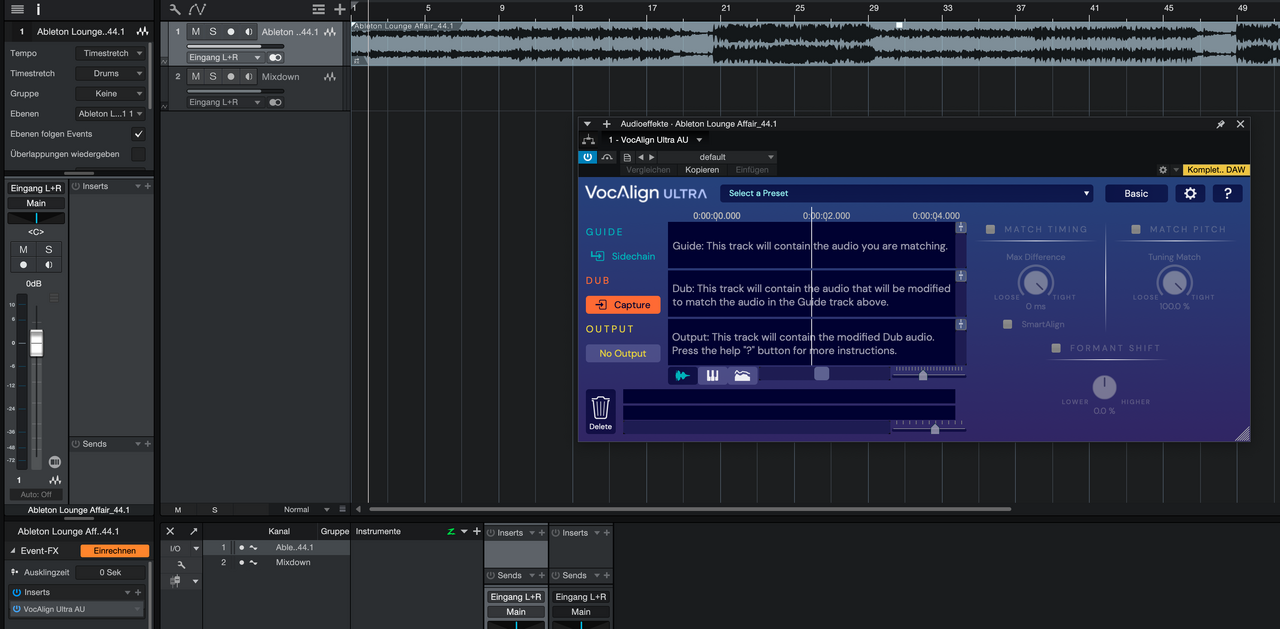Click the No Output button
This screenshot has height=629, width=1280.
point(623,353)
